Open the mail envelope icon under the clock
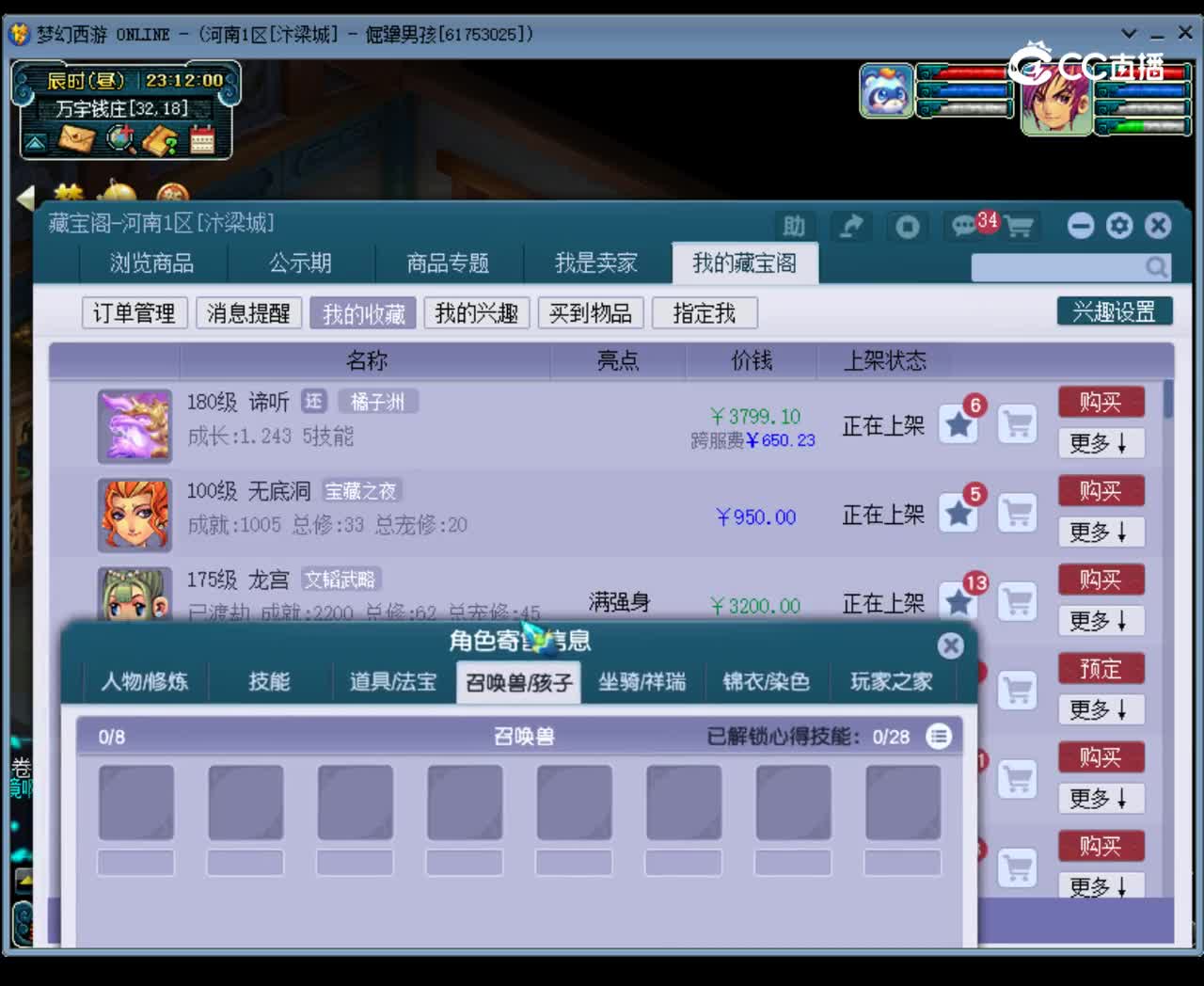The height and width of the screenshot is (986, 1204). pyautogui.click(x=77, y=140)
